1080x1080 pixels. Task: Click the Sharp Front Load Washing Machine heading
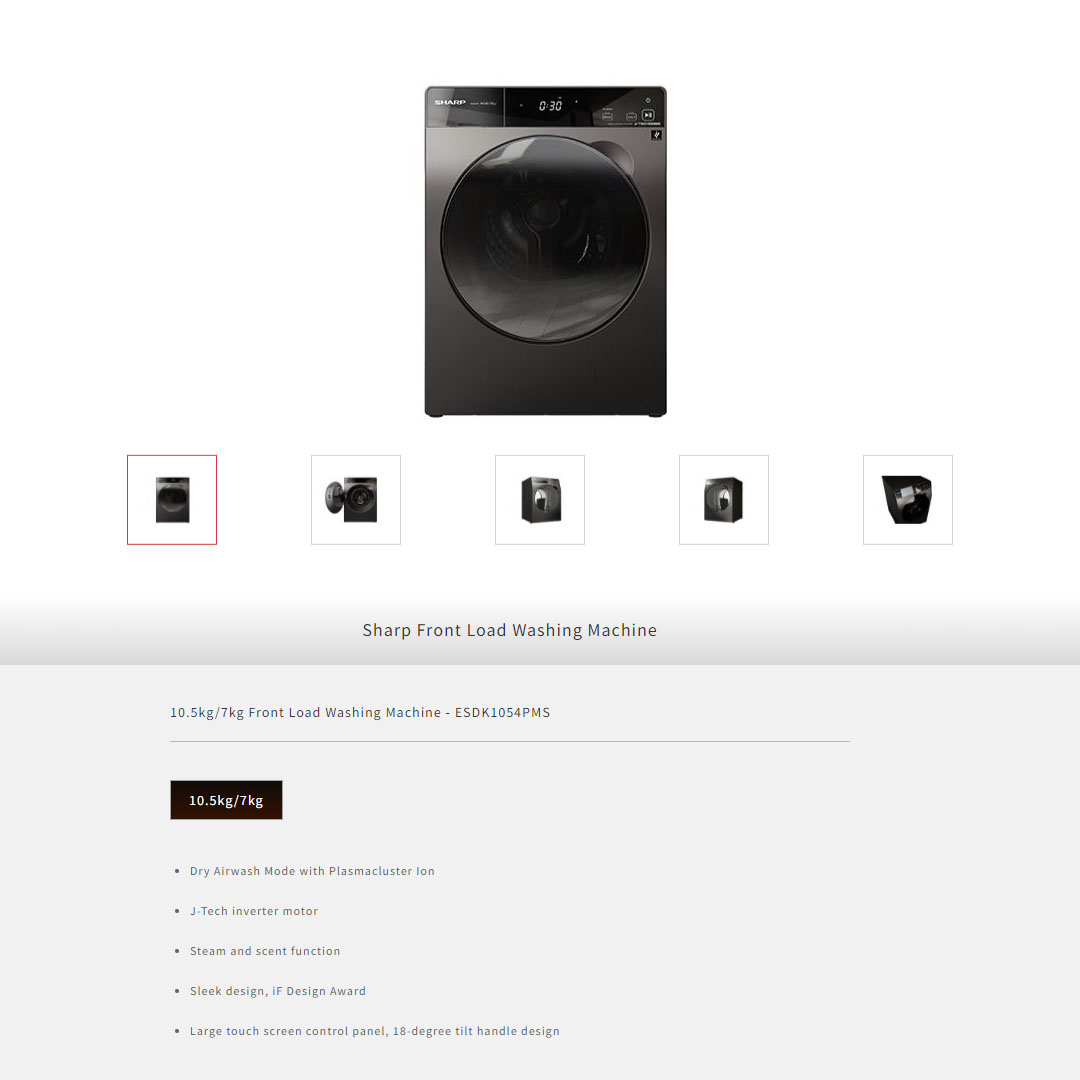click(x=510, y=630)
